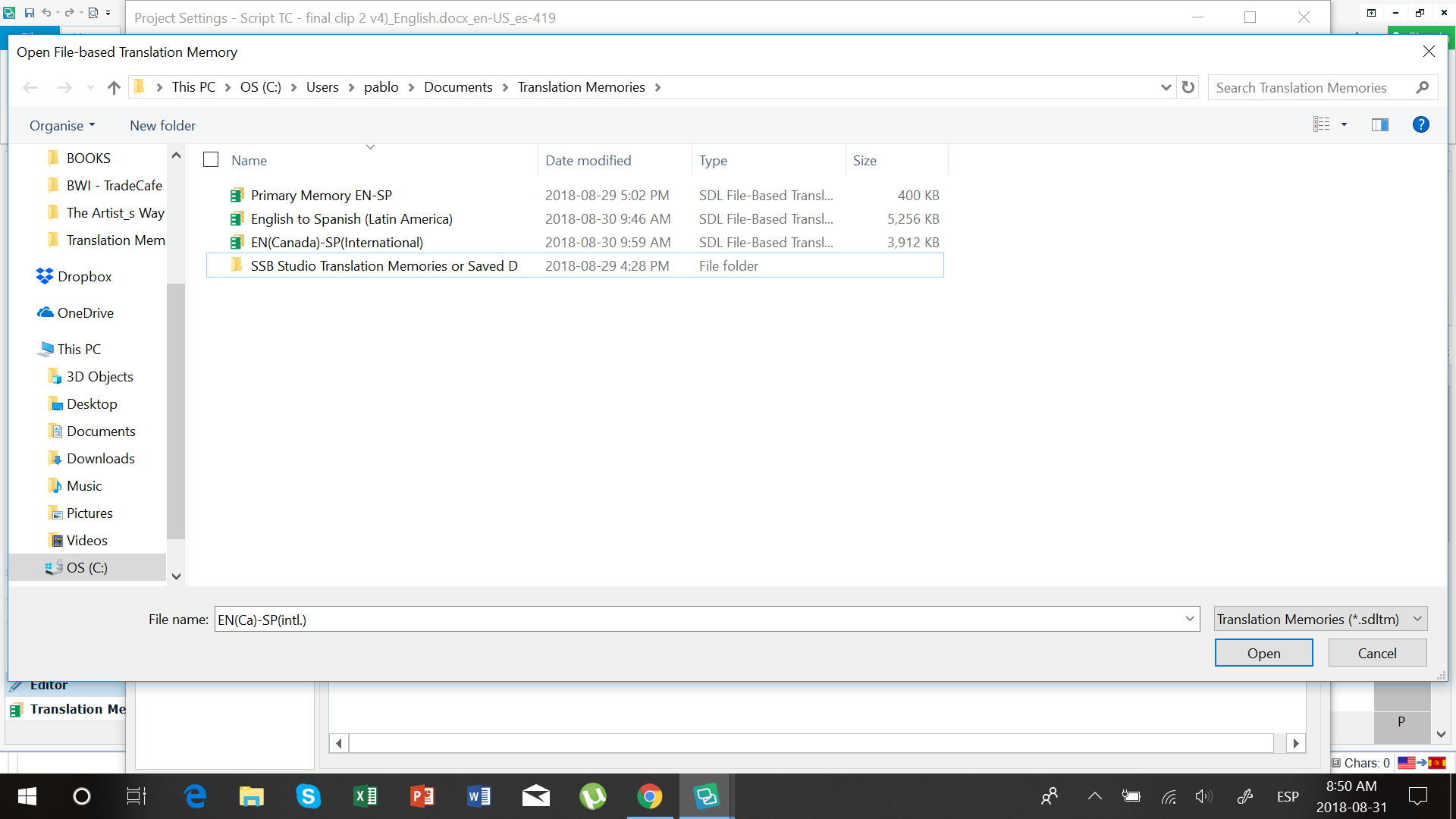Click OS (C:) breadcrumb segment

260,87
